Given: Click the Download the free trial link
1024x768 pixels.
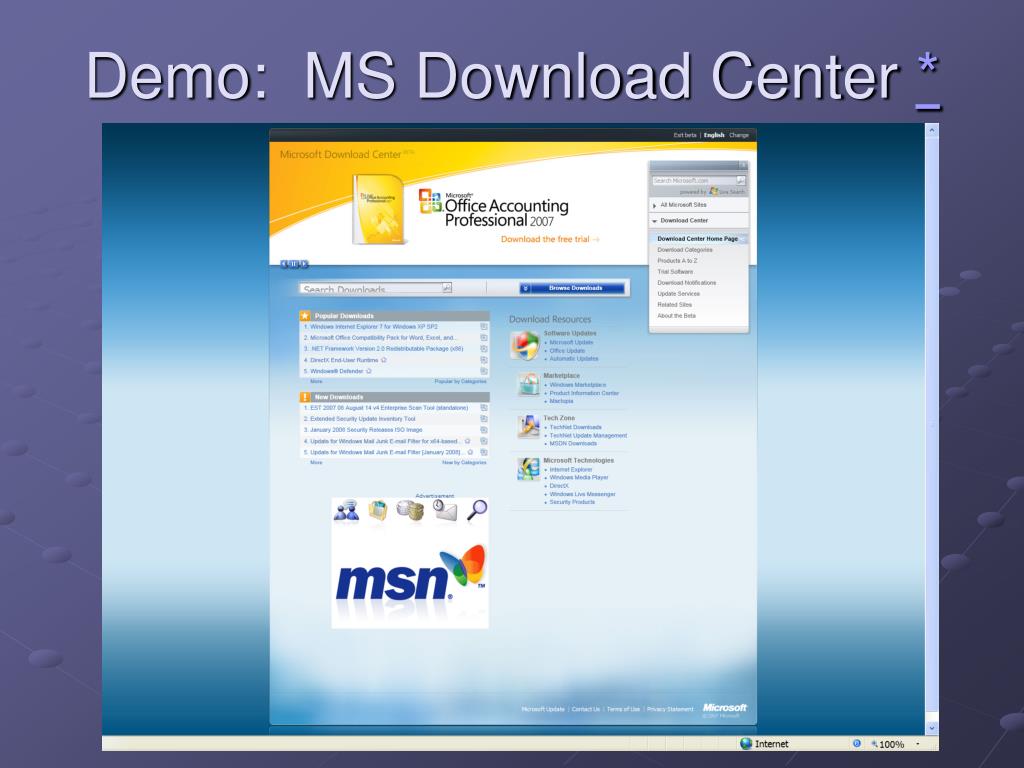Looking at the screenshot, I should coord(550,239).
